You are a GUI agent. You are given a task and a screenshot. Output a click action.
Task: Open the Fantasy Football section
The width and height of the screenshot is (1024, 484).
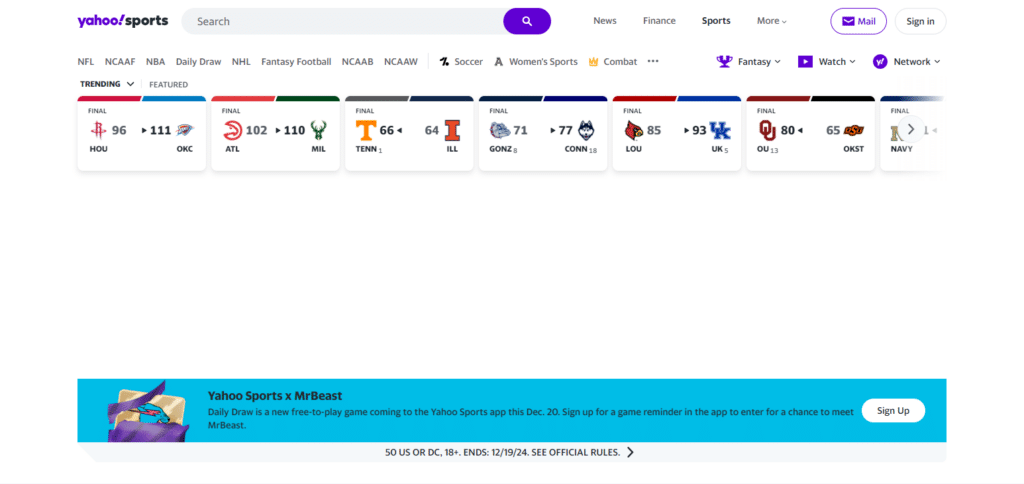tap(296, 61)
